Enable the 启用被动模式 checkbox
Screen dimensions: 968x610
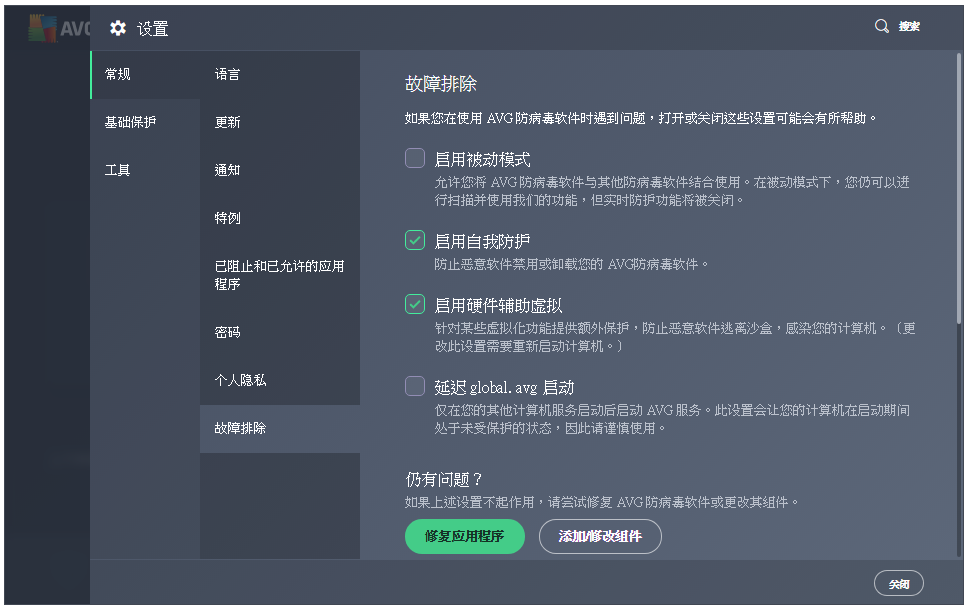pyautogui.click(x=415, y=158)
